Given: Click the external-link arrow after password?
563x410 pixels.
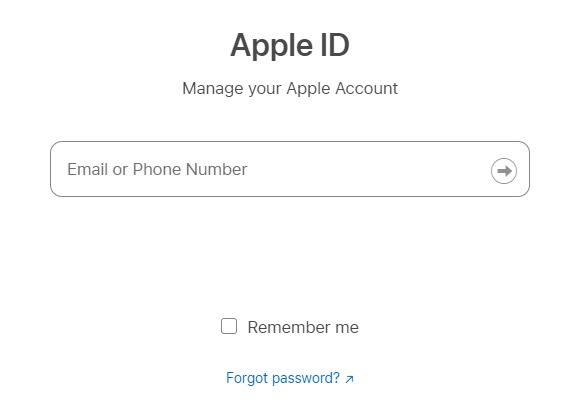Looking at the screenshot, I should pyautogui.click(x=349, y=379).
